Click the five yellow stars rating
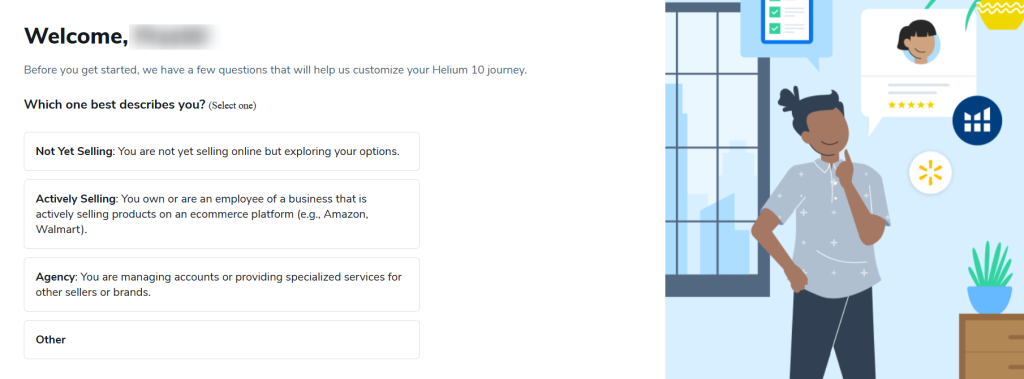Screen dimensions: 1024x379 pyautogui.click(x=910, y=105)
